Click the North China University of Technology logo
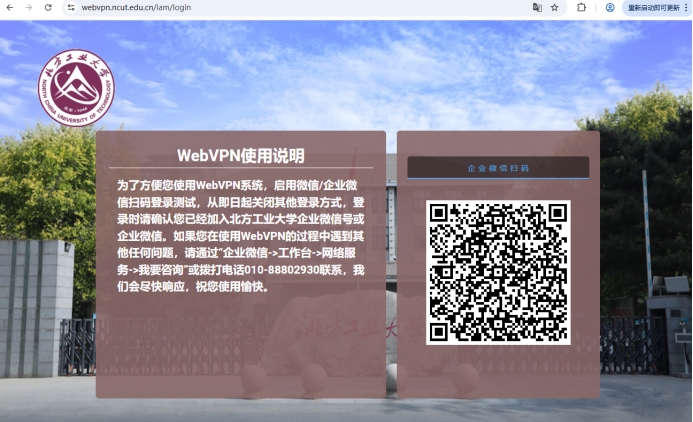This screenshot has width=693, height=422. (76, 87)
